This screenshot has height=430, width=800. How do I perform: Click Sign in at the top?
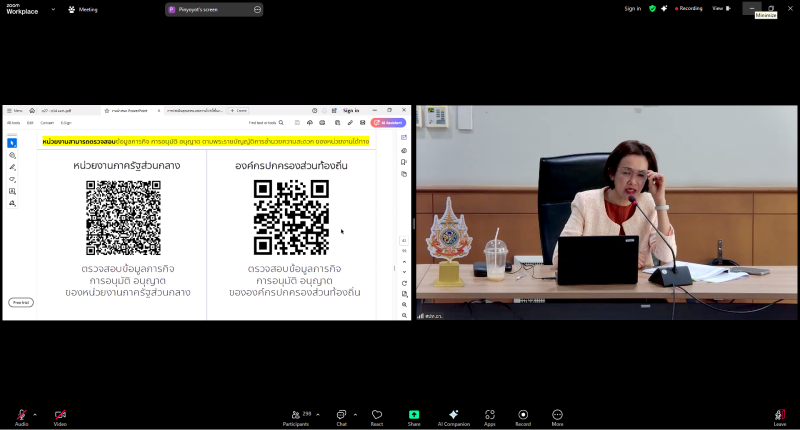(x=632, y=8)
